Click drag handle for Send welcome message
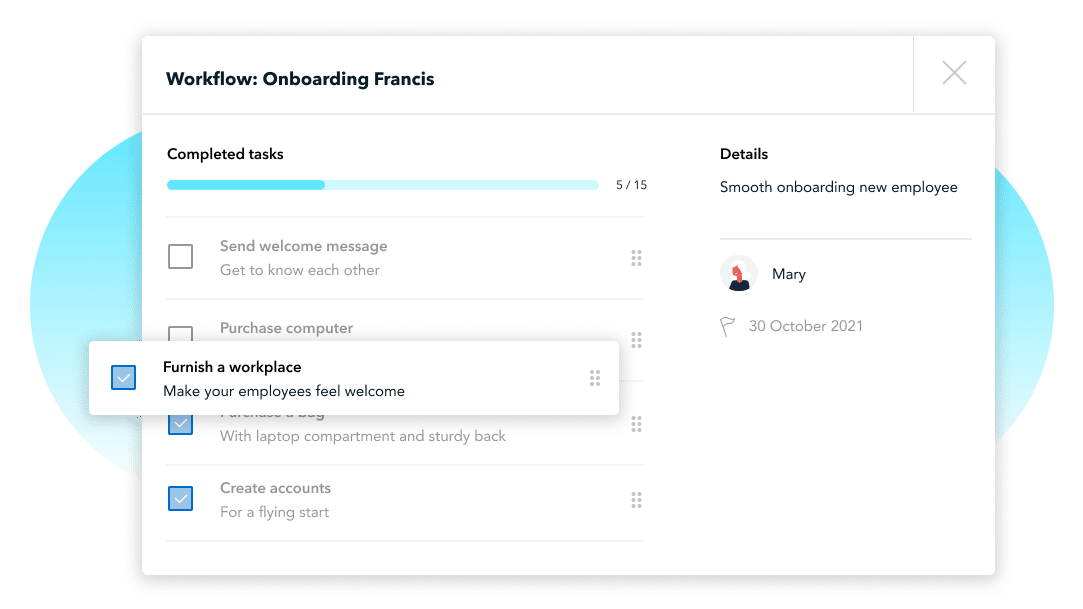1083x609 pixels. pos(636,258)
